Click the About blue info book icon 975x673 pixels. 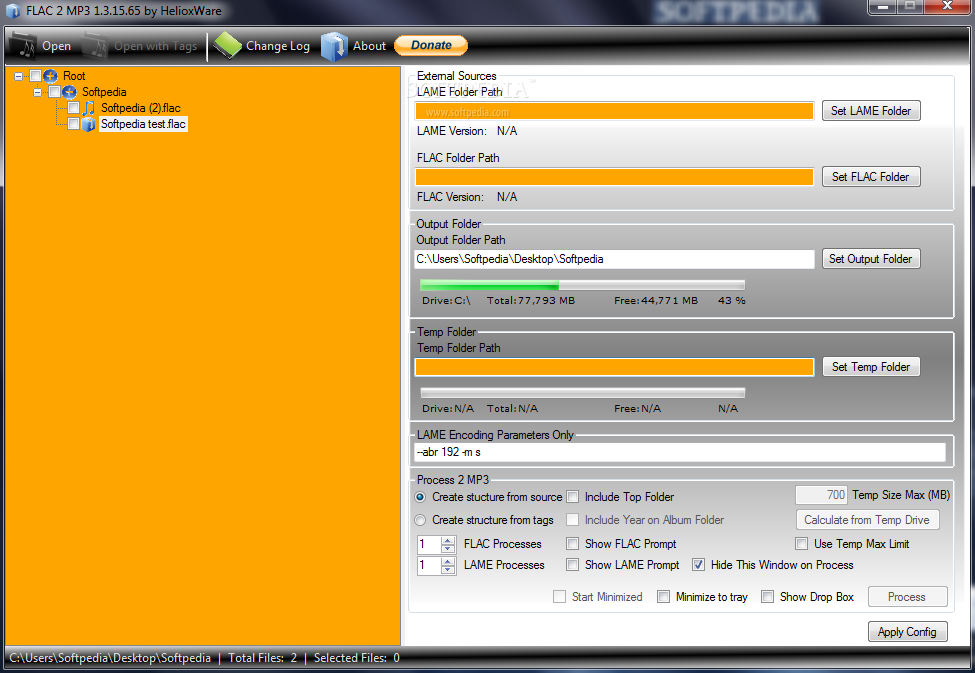[334, 46]
